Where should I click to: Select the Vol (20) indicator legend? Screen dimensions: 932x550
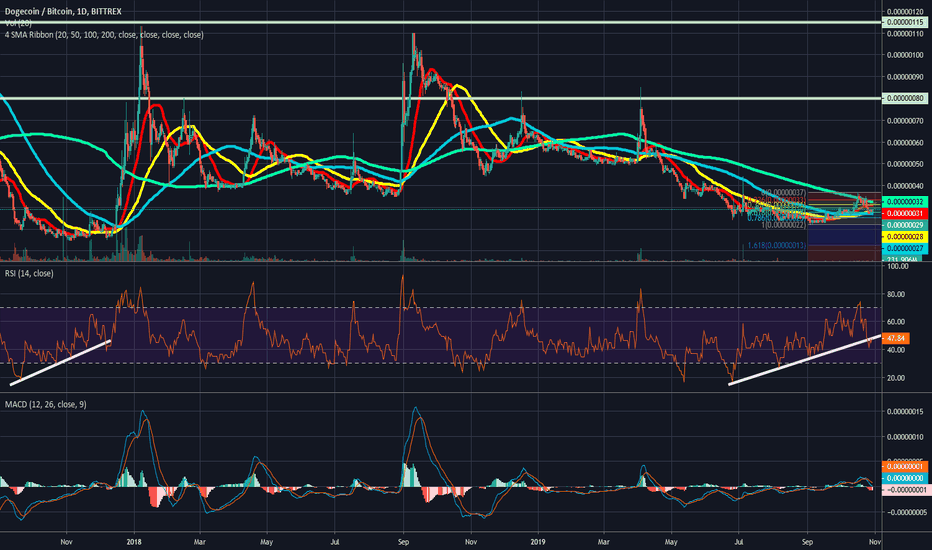[18, 23]
